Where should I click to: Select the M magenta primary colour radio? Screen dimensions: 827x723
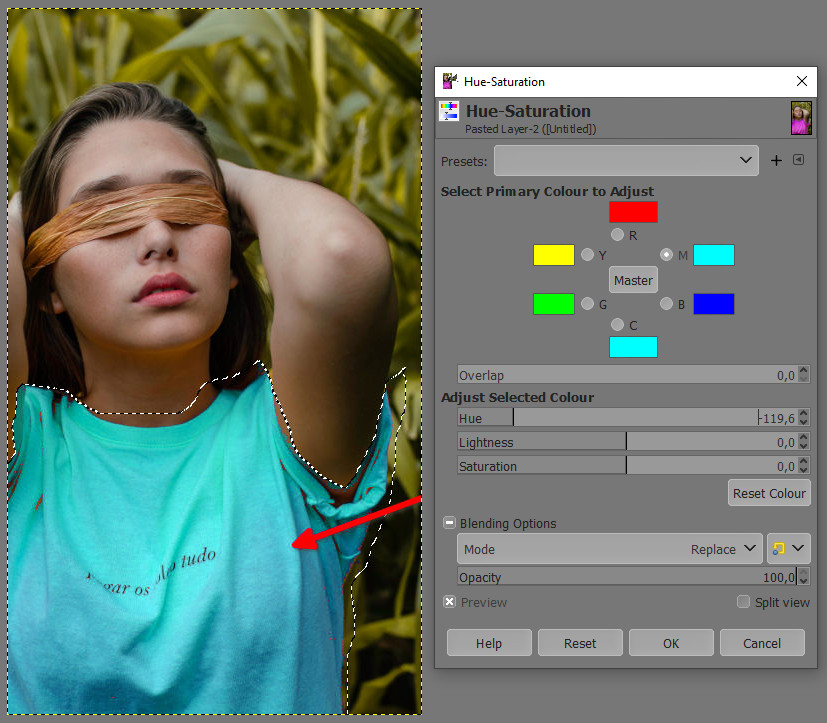click(666, 255)
